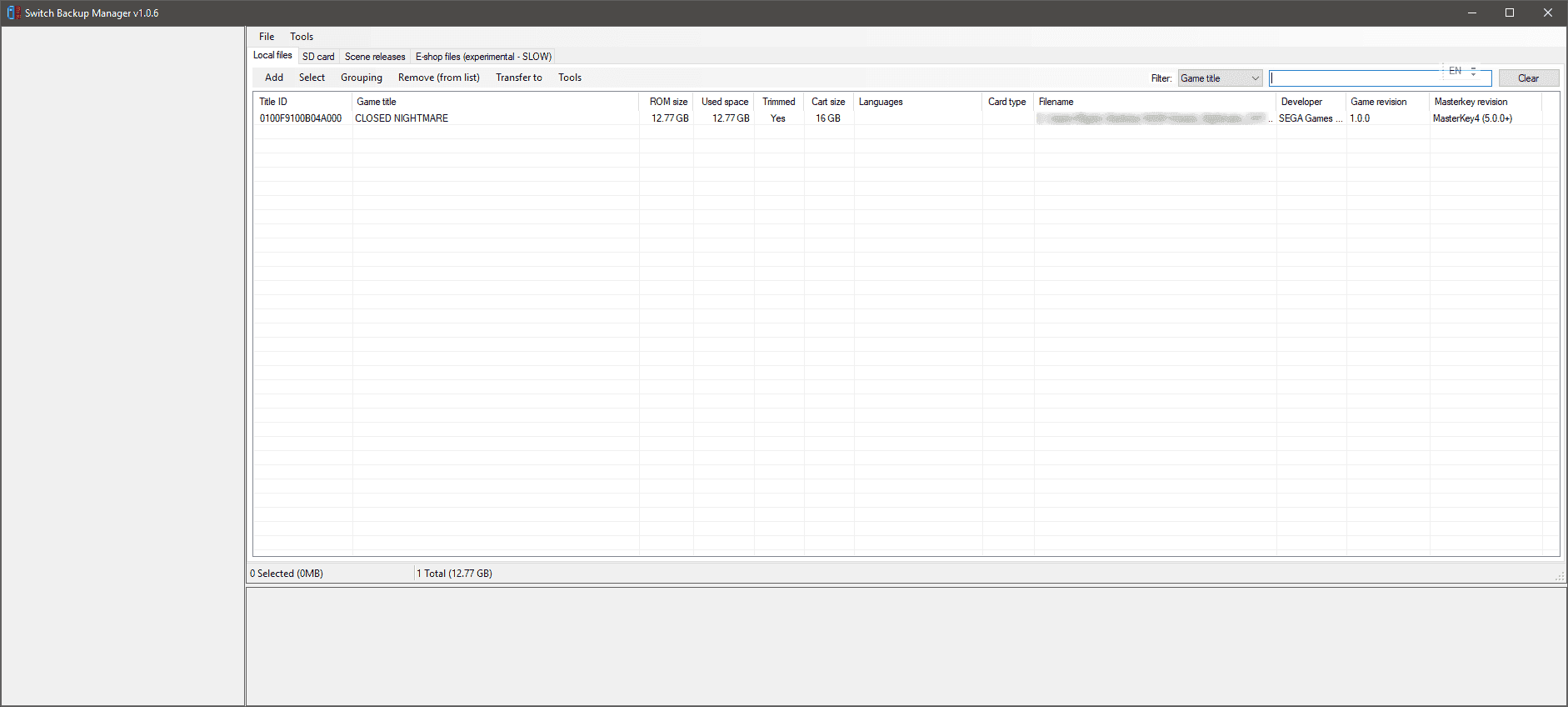Screen dimensions: 1568x707
Task: Sort by Trimmed column header
Action: point(779,102)
